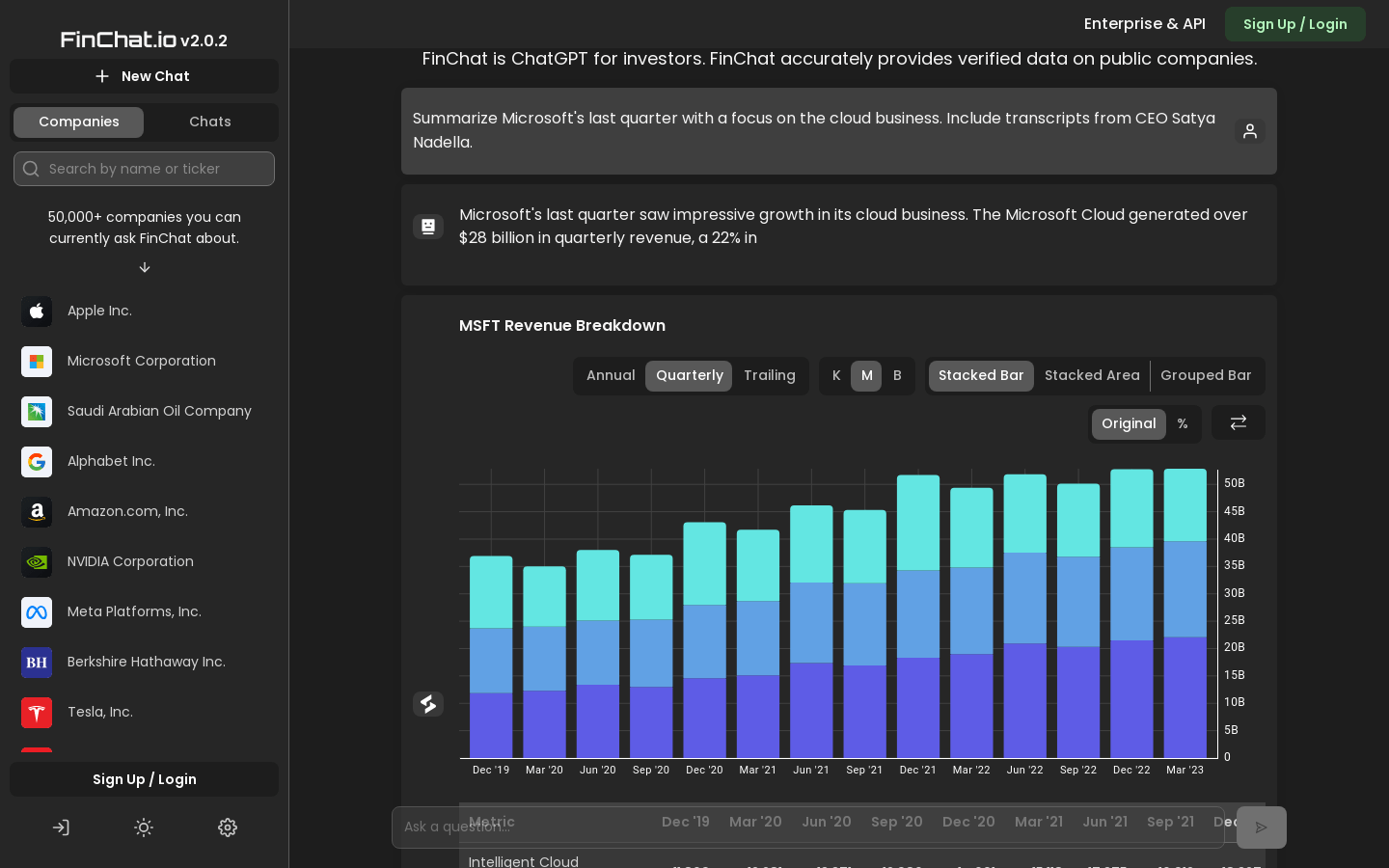
Task: Click the Dec '21 stacked bar
Action: coord(918,616)
